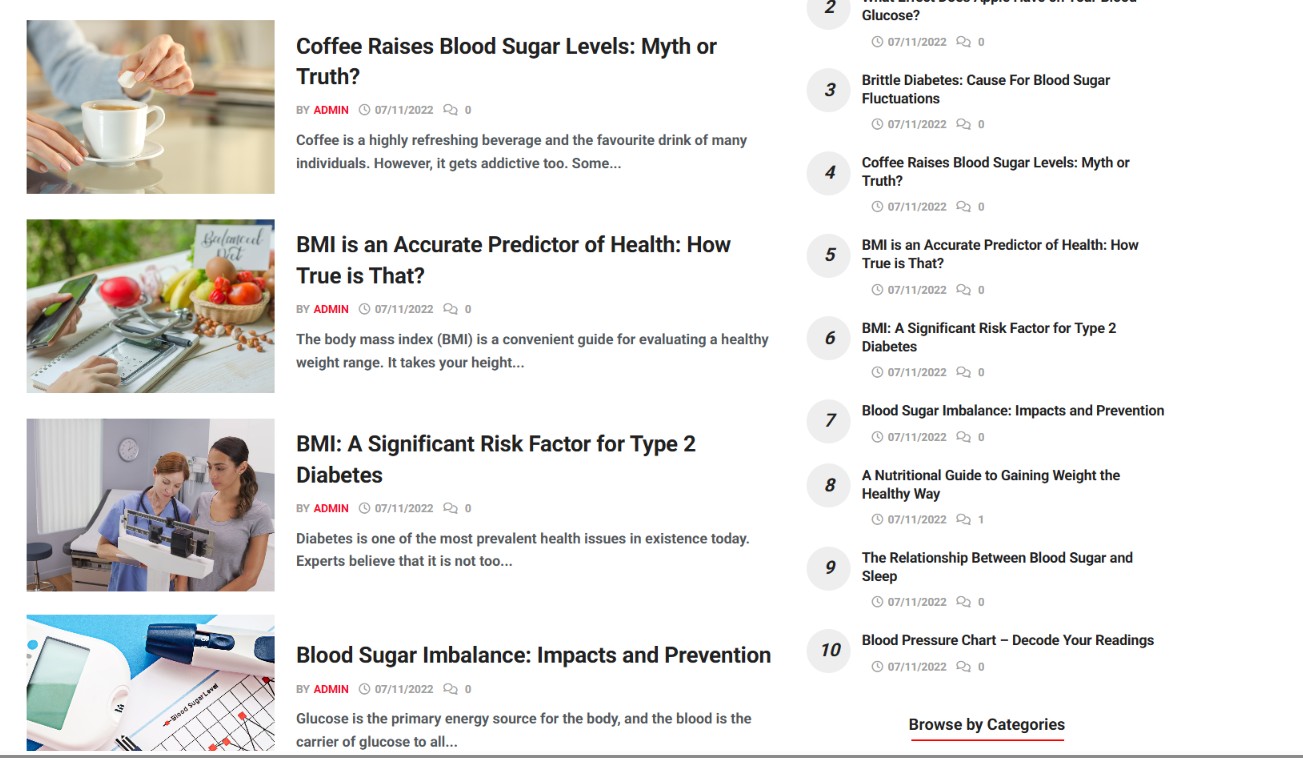
Task: Click clock icon under BMI Accurate Predictor article
Action: (x=365, y=309)
